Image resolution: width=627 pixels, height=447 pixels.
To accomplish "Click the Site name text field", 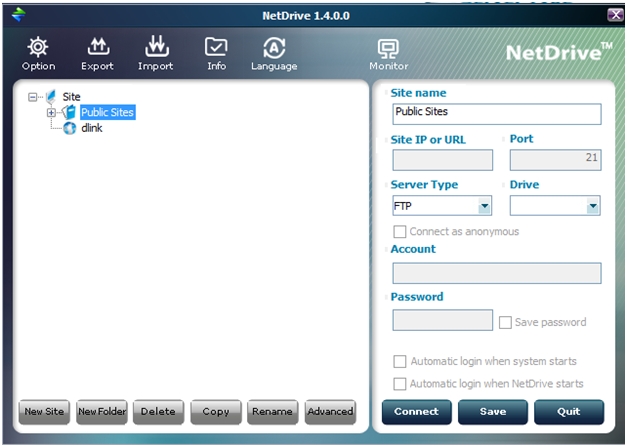I will pos(496,114).
